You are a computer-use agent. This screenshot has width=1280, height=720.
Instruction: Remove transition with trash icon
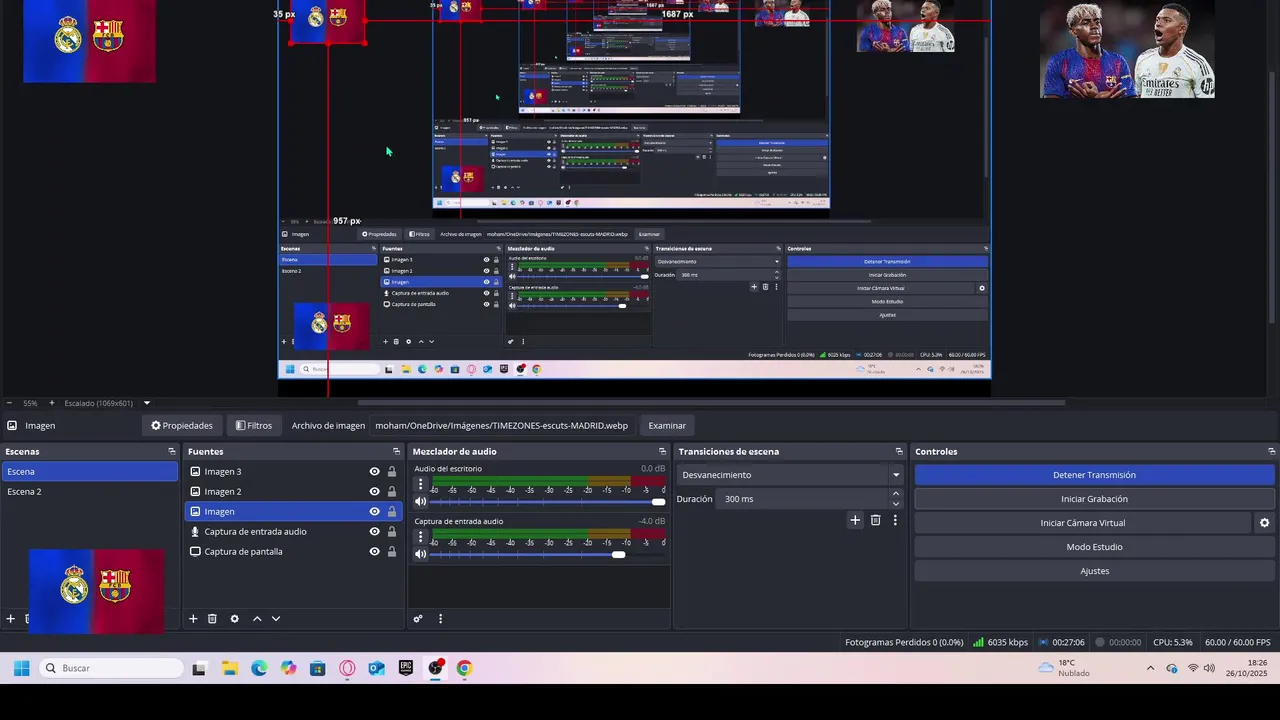pyautogui.click(x=876, y=520)
